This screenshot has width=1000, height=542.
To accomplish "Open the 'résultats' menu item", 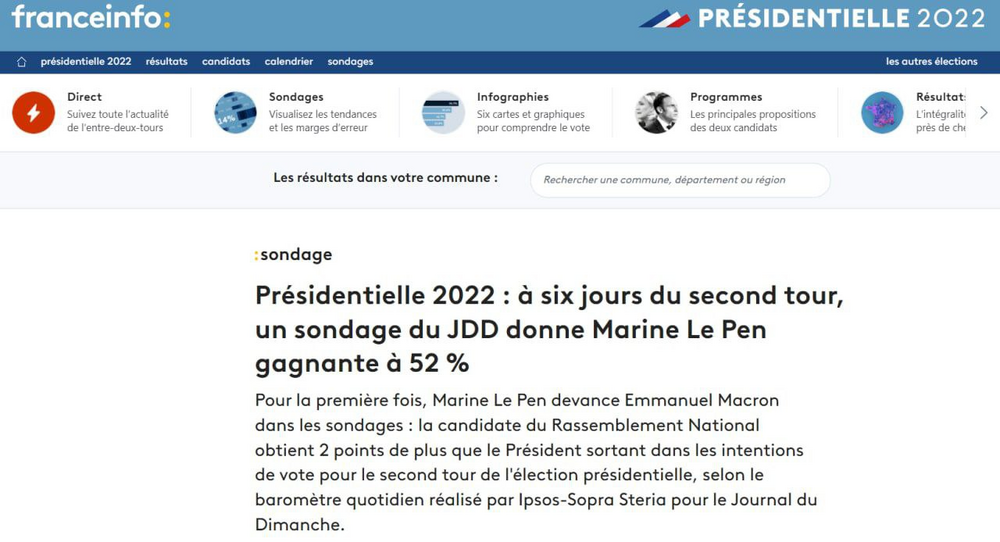I will pos(166,62).
